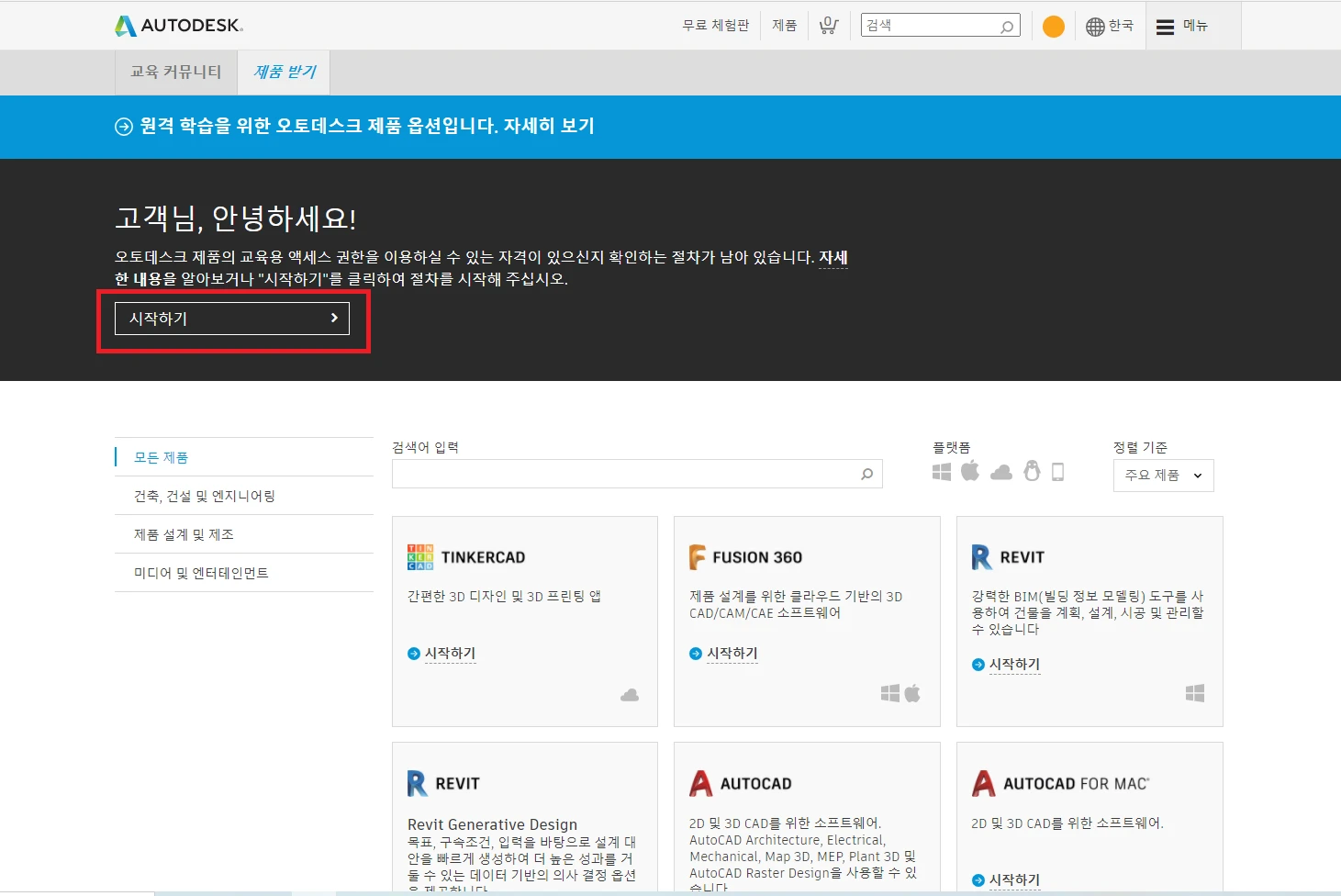
Task: Click the arrow icon beside Tinkercad 시작하기
Action: [414, 654]
